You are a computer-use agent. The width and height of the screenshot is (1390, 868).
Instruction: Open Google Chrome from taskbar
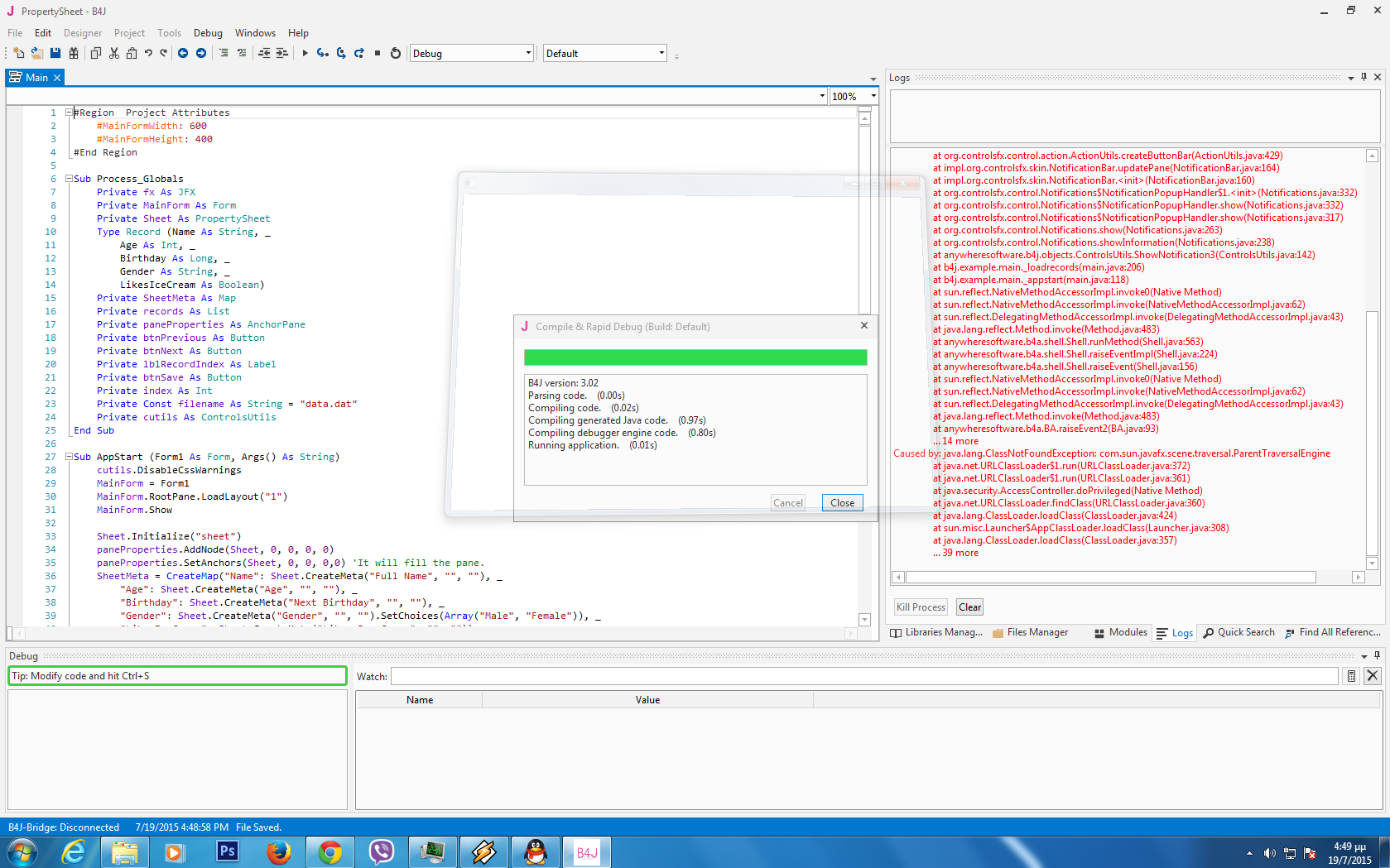pos(329,852)
